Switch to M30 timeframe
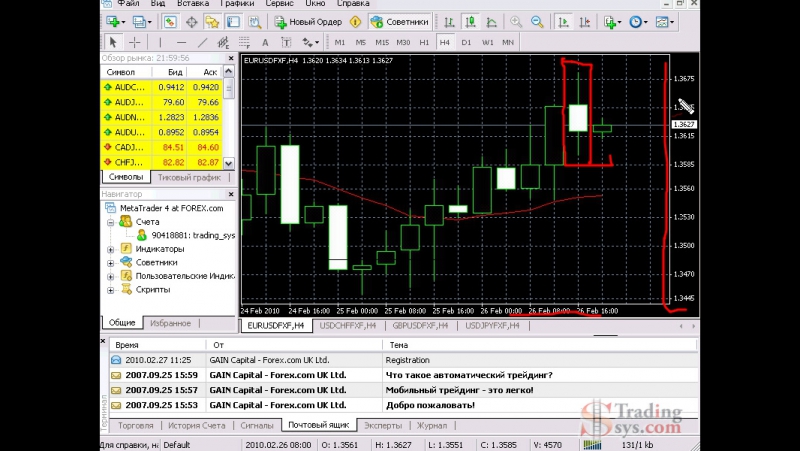Image resolution: width=800 pixels, height=451 pixels. pos(403,42)
